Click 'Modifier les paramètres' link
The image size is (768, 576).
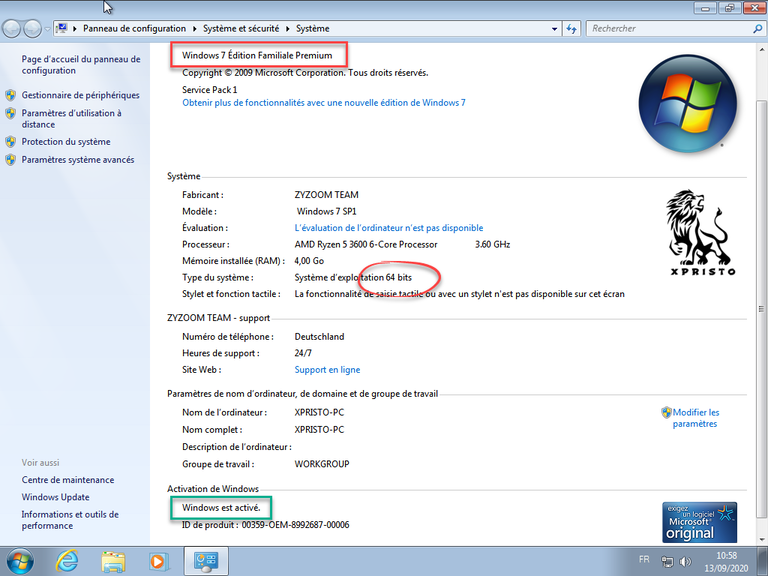click(696, 418)
